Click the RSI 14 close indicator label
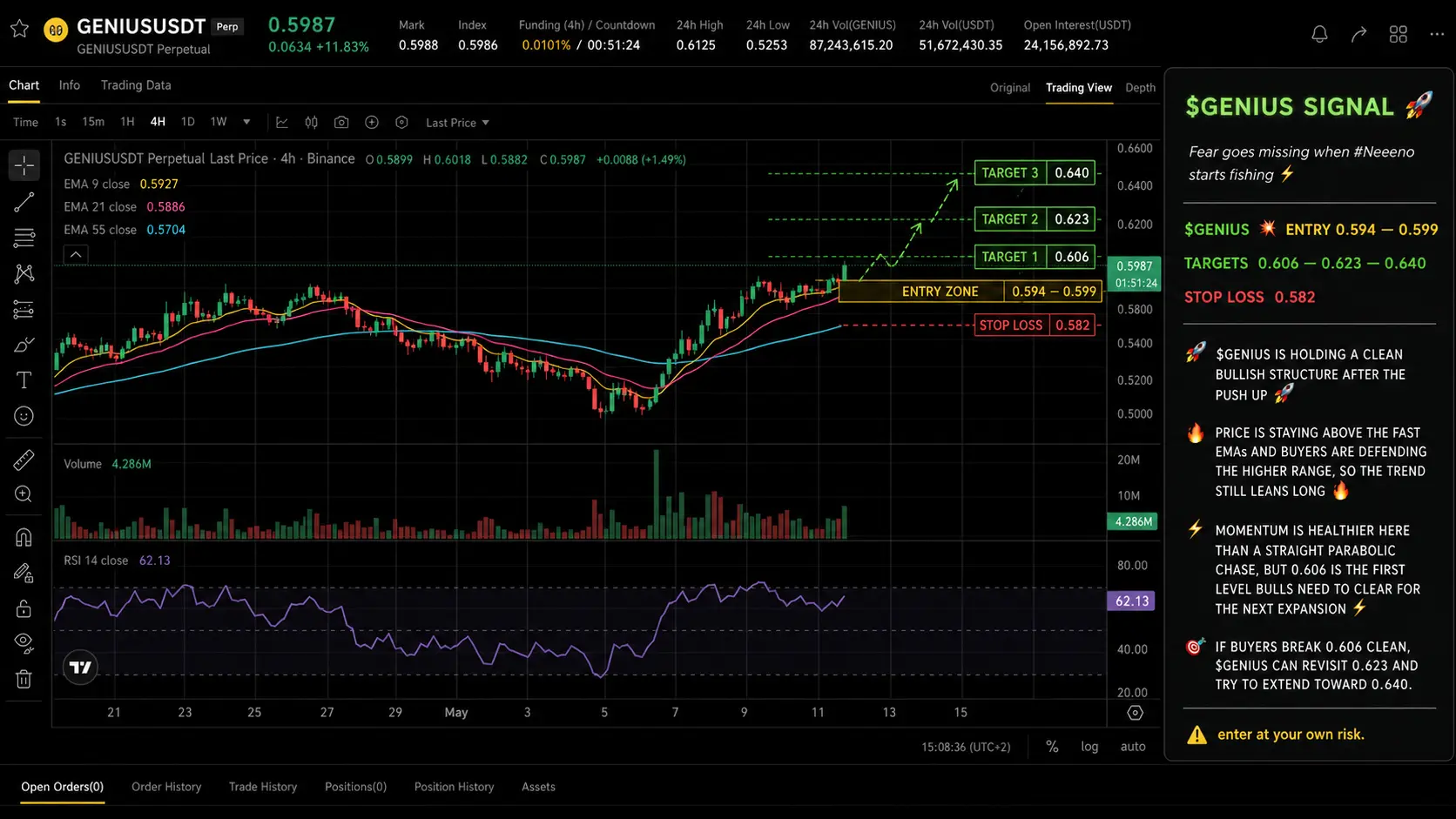The image size is (1456, 819). tap(96, 561)
